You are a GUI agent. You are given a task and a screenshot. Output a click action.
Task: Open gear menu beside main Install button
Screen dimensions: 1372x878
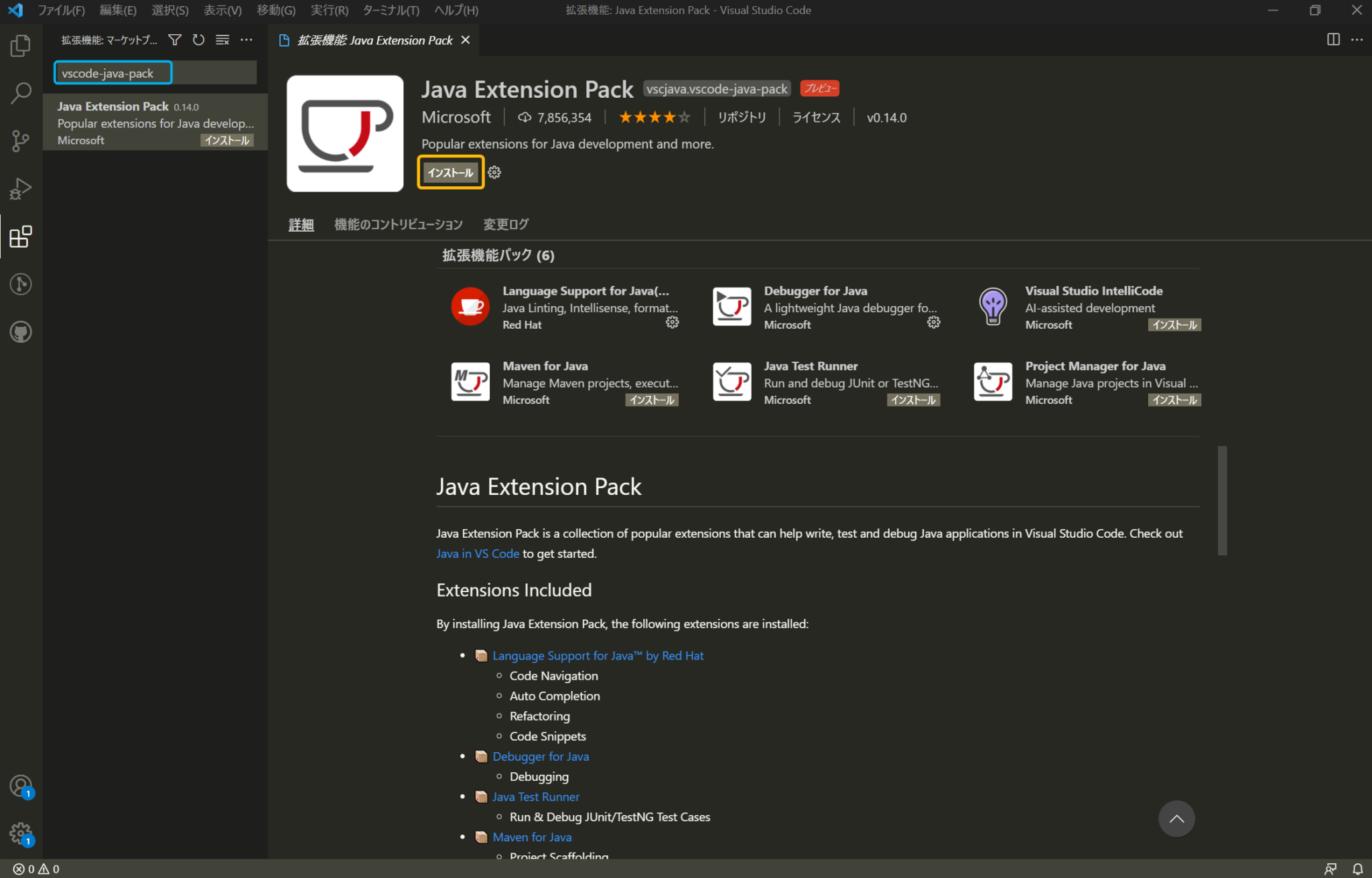click(494, 173)
